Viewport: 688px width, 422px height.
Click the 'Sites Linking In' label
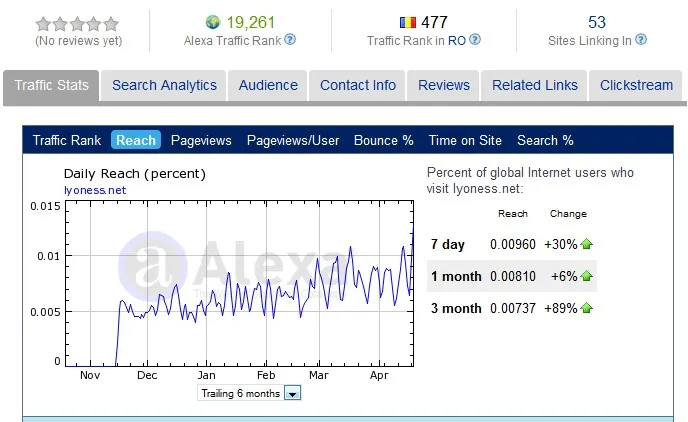tap(589, 41)
